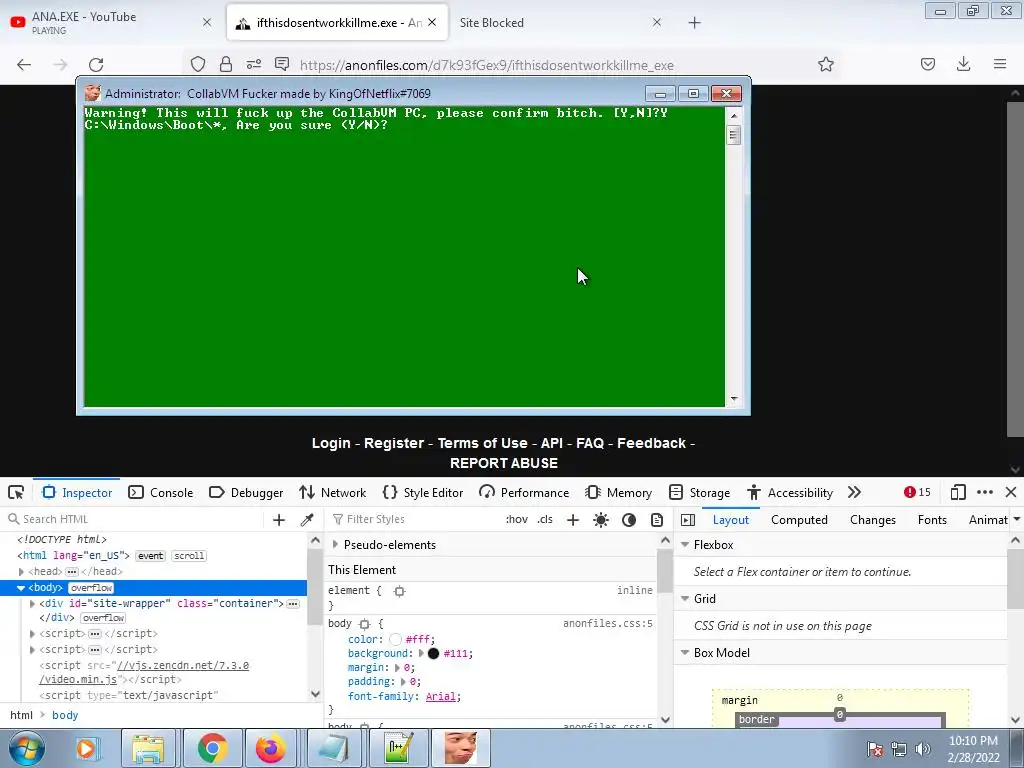Expand the head element node
The width and height of the screenshot is (1024, 768).
tap(22, 571)
